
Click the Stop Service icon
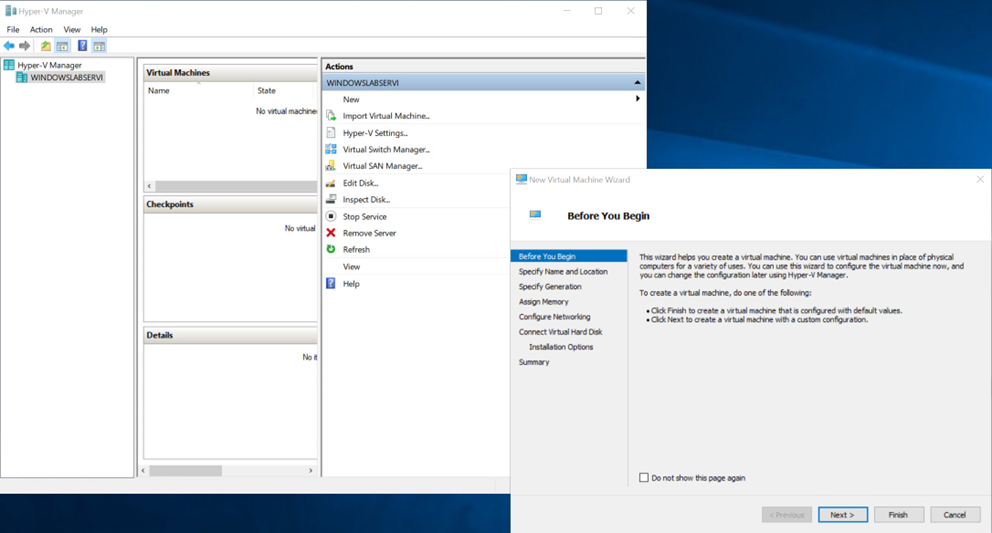(331, 216)
